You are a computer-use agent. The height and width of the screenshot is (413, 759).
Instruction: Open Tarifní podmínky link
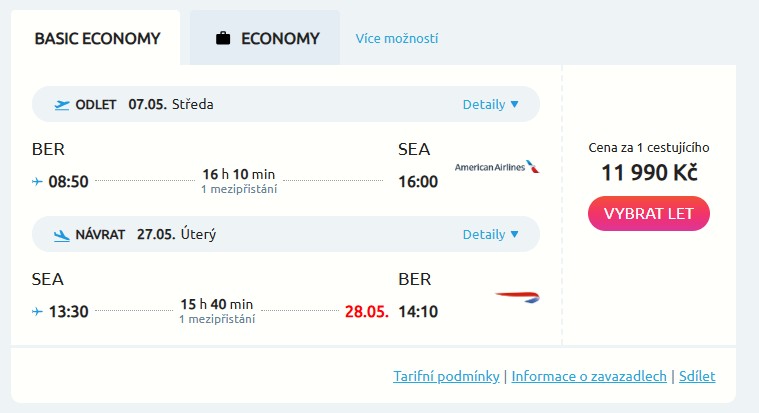tap(446, 376)
